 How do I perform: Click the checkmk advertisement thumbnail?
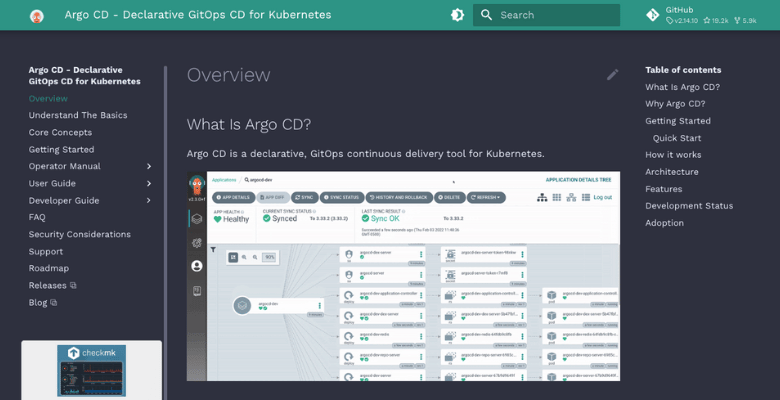click(92, 371)
